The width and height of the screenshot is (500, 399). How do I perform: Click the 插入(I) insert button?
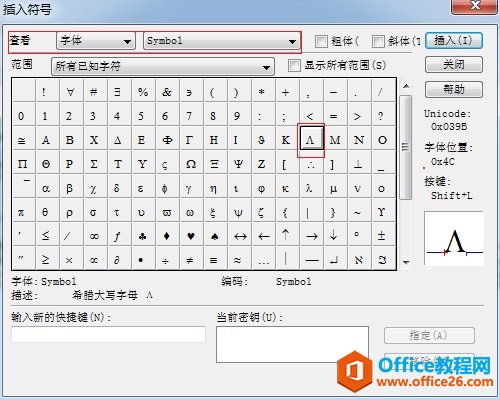[454, 41]
